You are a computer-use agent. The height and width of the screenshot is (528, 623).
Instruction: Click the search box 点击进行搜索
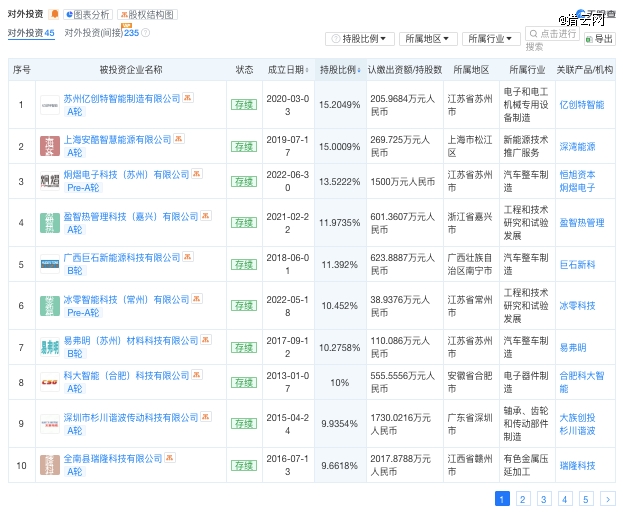[x=552, y=34]
